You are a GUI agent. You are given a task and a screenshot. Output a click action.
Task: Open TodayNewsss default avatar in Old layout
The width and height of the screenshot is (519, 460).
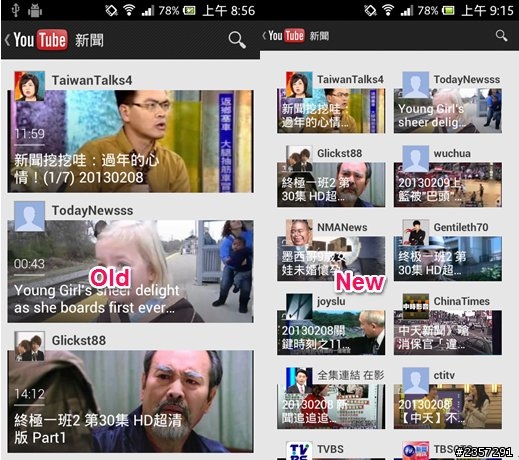click(29, 216)
